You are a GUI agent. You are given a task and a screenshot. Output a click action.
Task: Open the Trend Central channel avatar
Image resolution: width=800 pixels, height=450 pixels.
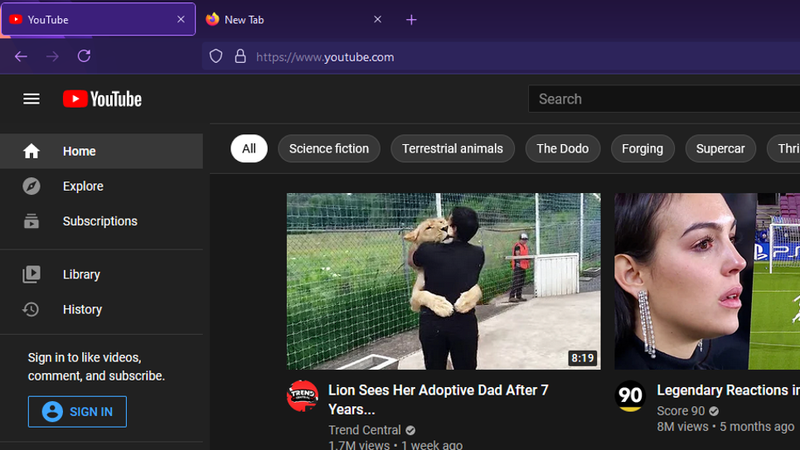coord(303,396)
